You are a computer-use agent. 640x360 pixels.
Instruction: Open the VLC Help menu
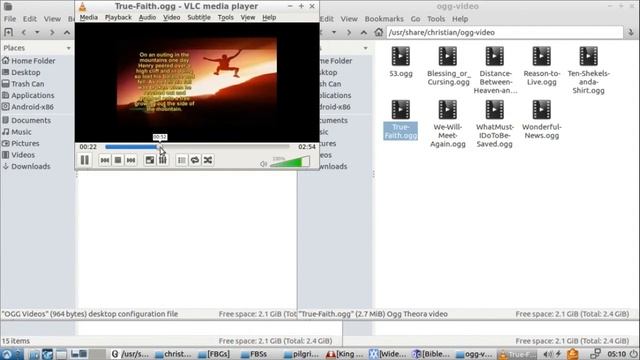(x=269, y=18)
